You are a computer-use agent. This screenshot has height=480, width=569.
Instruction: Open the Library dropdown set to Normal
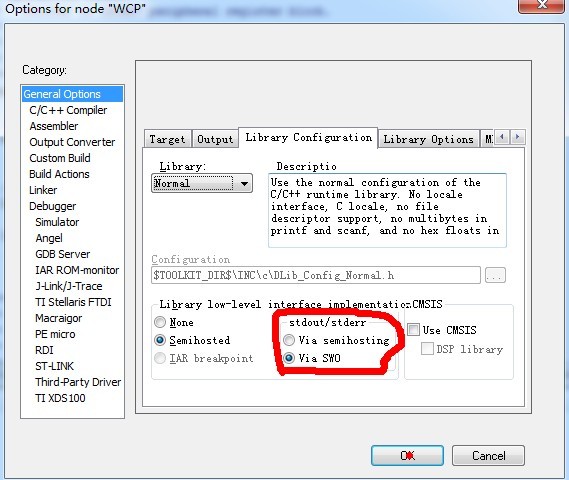[202, 183]
